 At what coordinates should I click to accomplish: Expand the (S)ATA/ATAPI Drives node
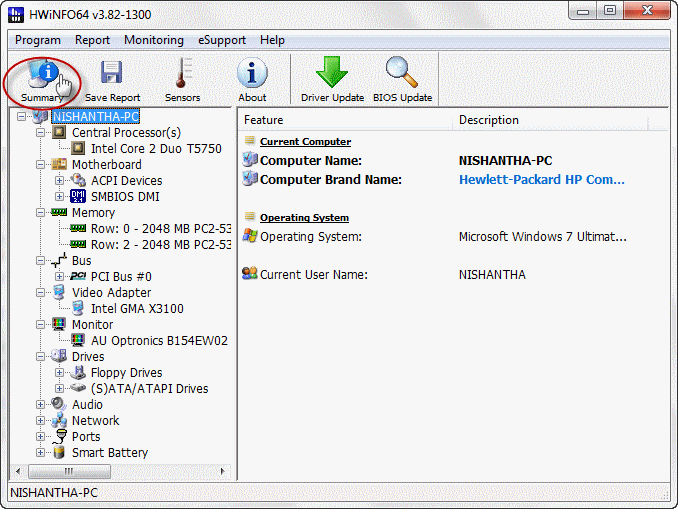click(x=59, y=388)
